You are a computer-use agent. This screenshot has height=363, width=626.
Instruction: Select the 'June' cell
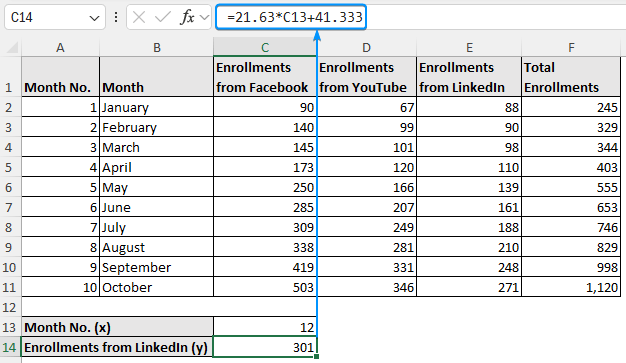[x=156, y=207]
